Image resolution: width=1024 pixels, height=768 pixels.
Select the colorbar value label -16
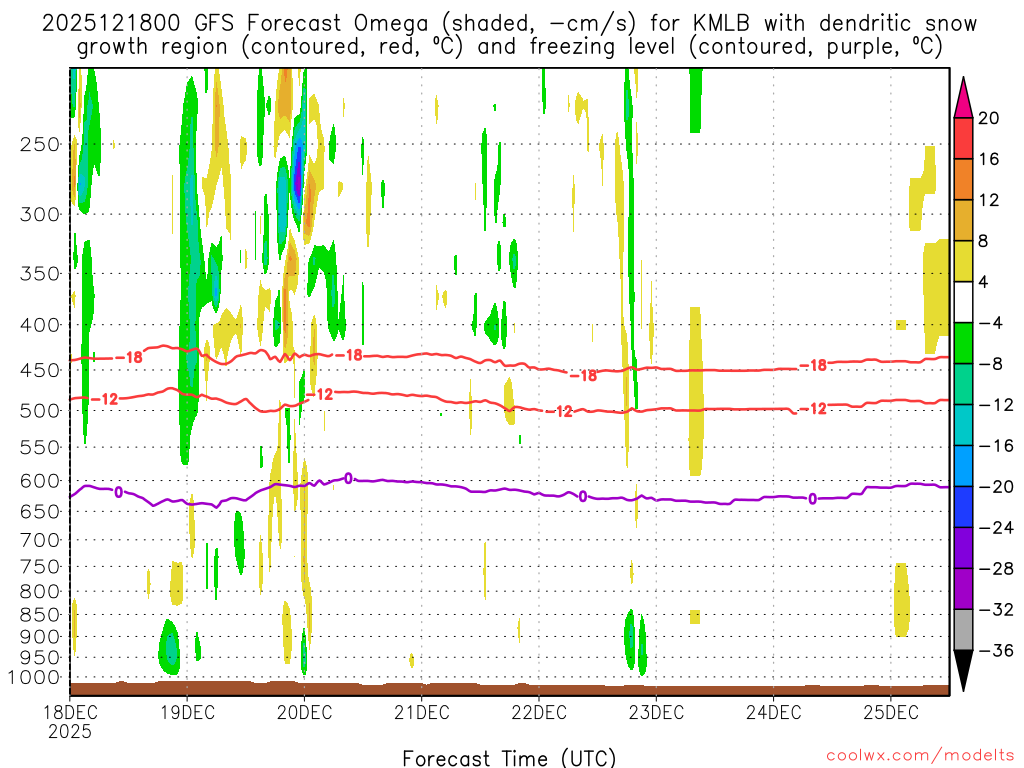(x=996, y=445)
